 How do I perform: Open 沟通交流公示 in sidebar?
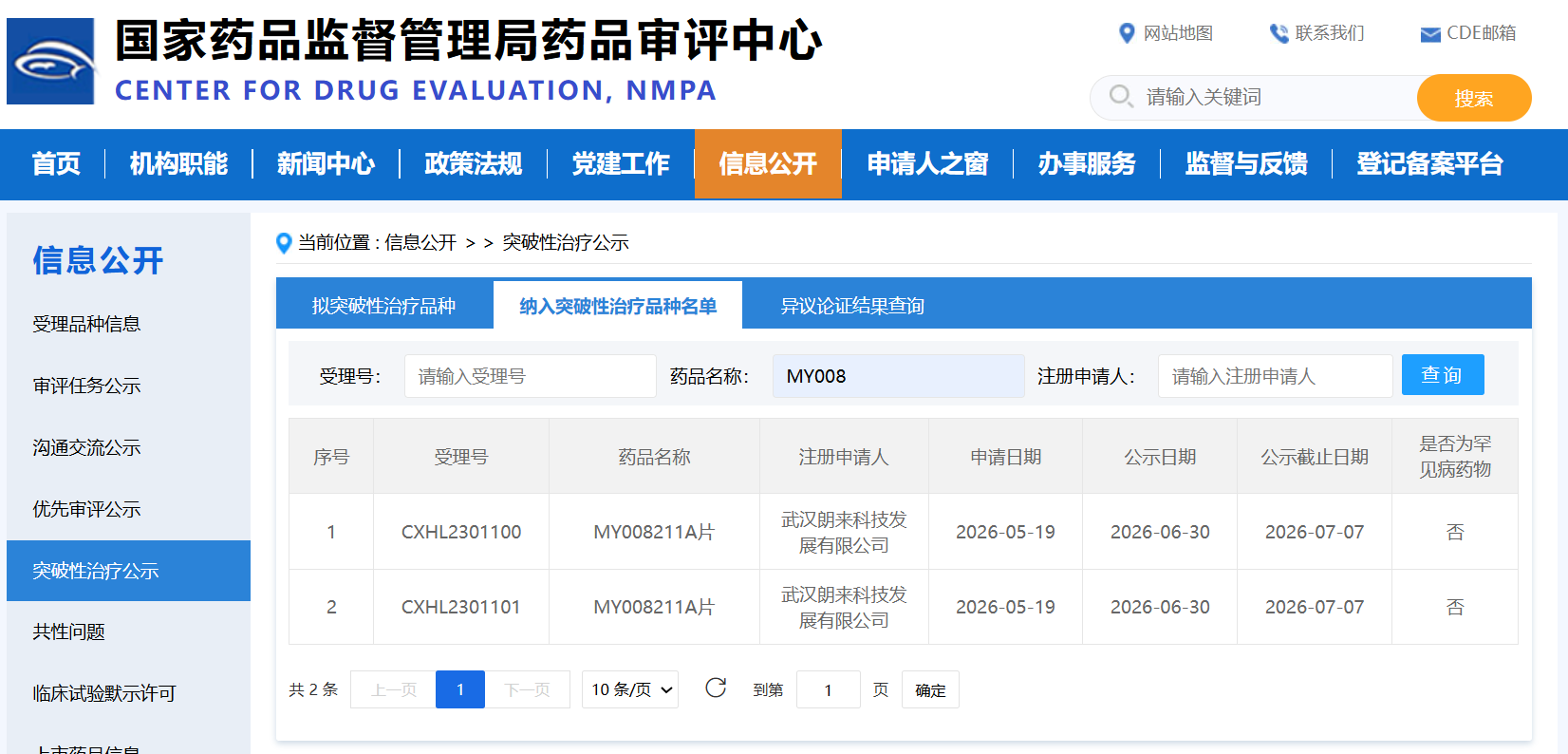click(x=86, y=447)
